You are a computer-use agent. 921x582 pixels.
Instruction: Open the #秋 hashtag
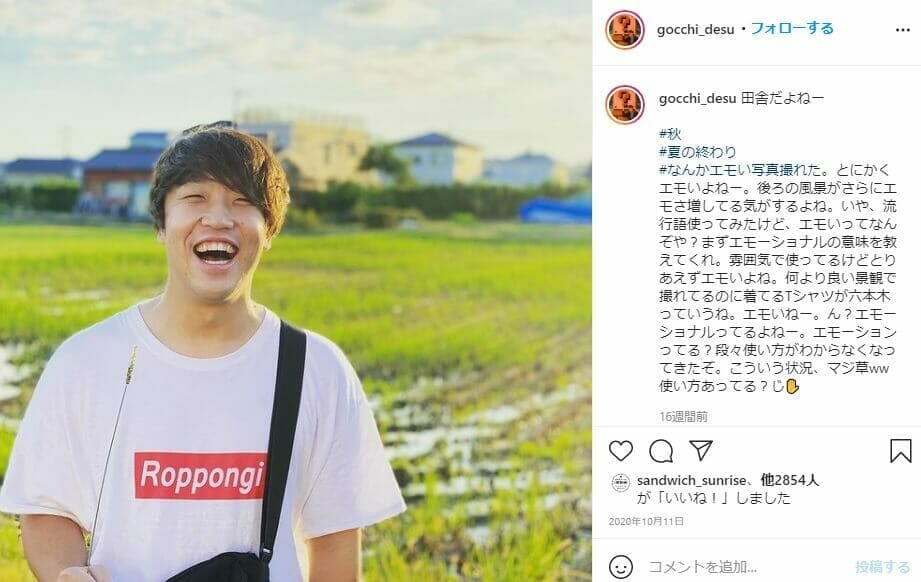point(670,134)
